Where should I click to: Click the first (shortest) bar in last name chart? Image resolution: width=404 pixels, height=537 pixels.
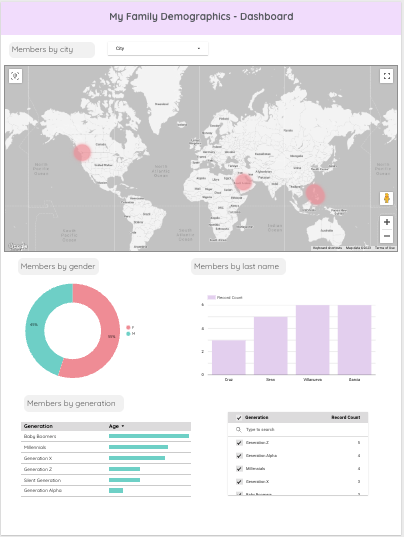[x=229, y=357]
